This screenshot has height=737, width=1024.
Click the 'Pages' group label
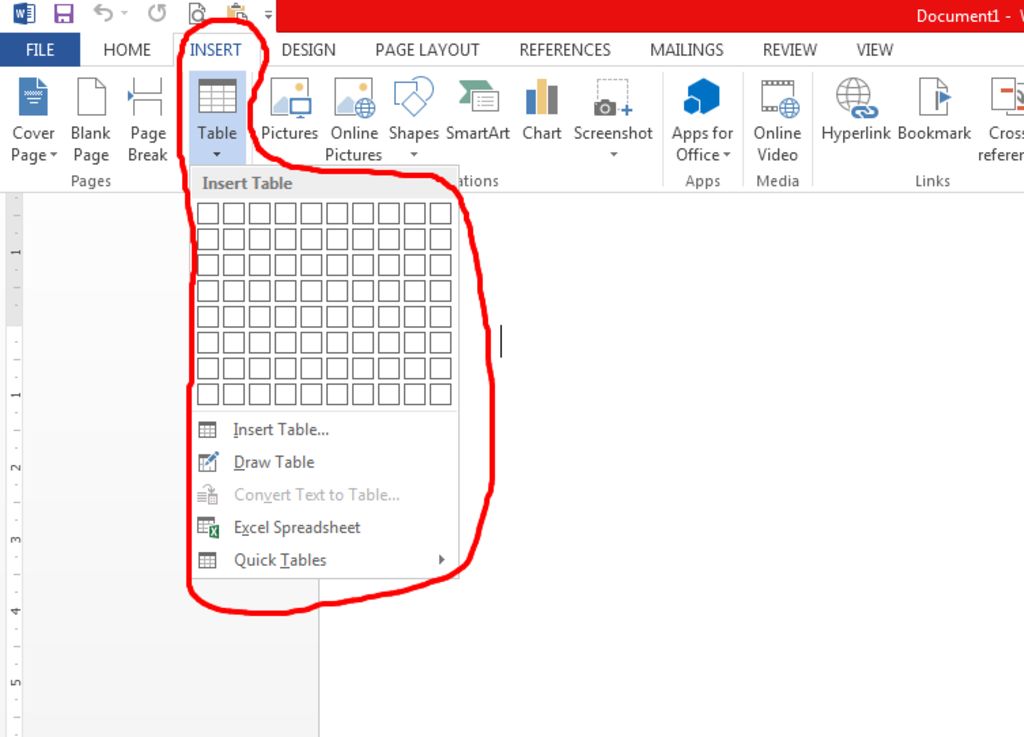click(91, 181)
